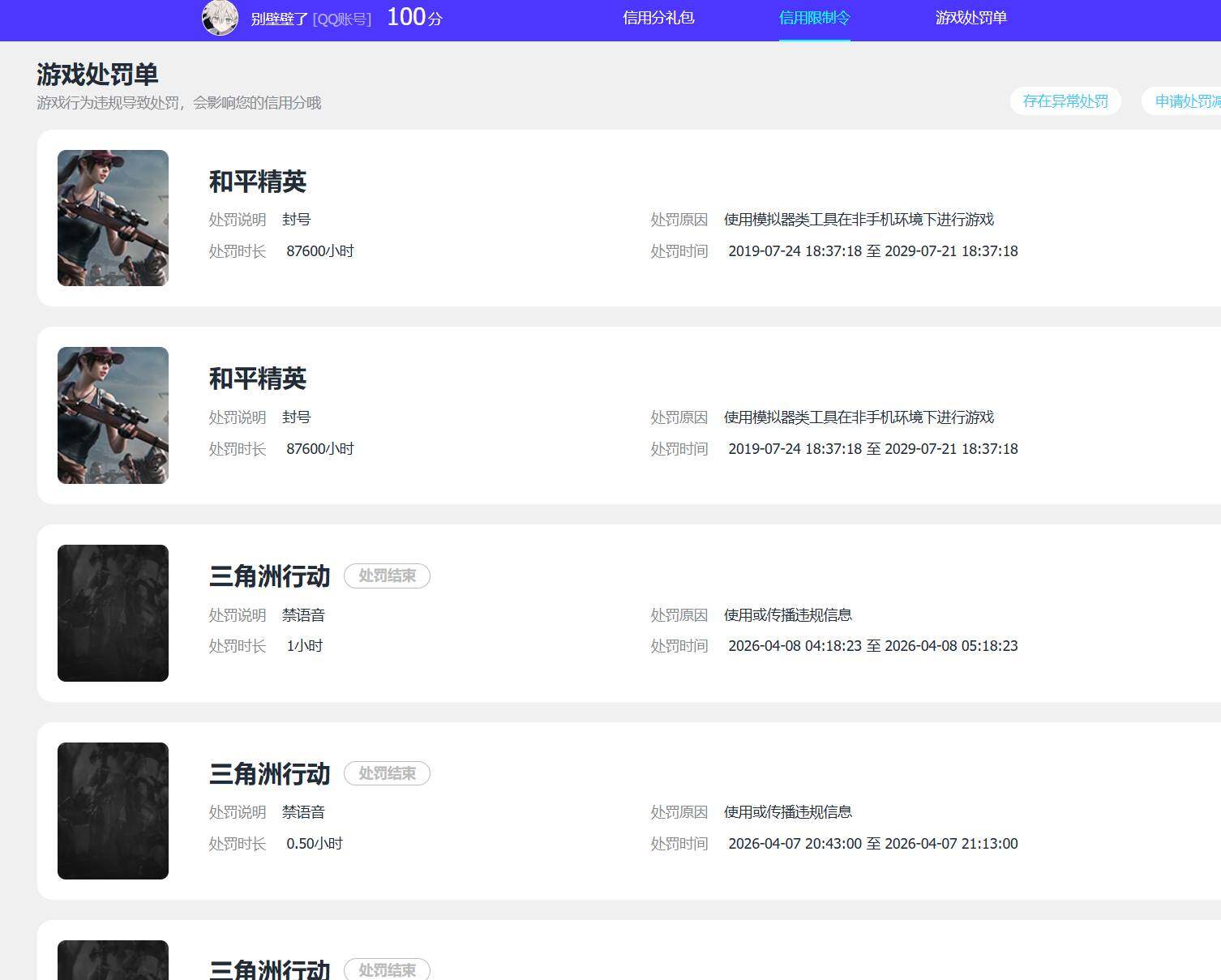Screen dimensions: 1221x980
Task: Open the first 和平精英 game cover thumbnail
Action: coord(113,218)
